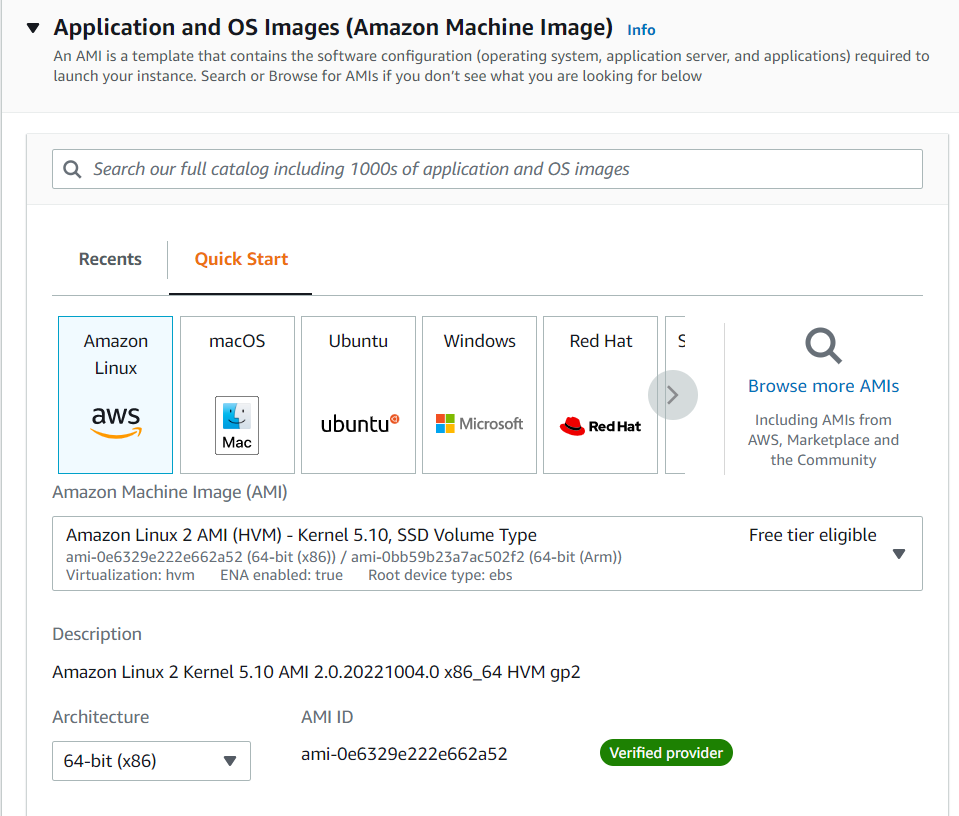Click the Verified provider badge

pos(666,753)
